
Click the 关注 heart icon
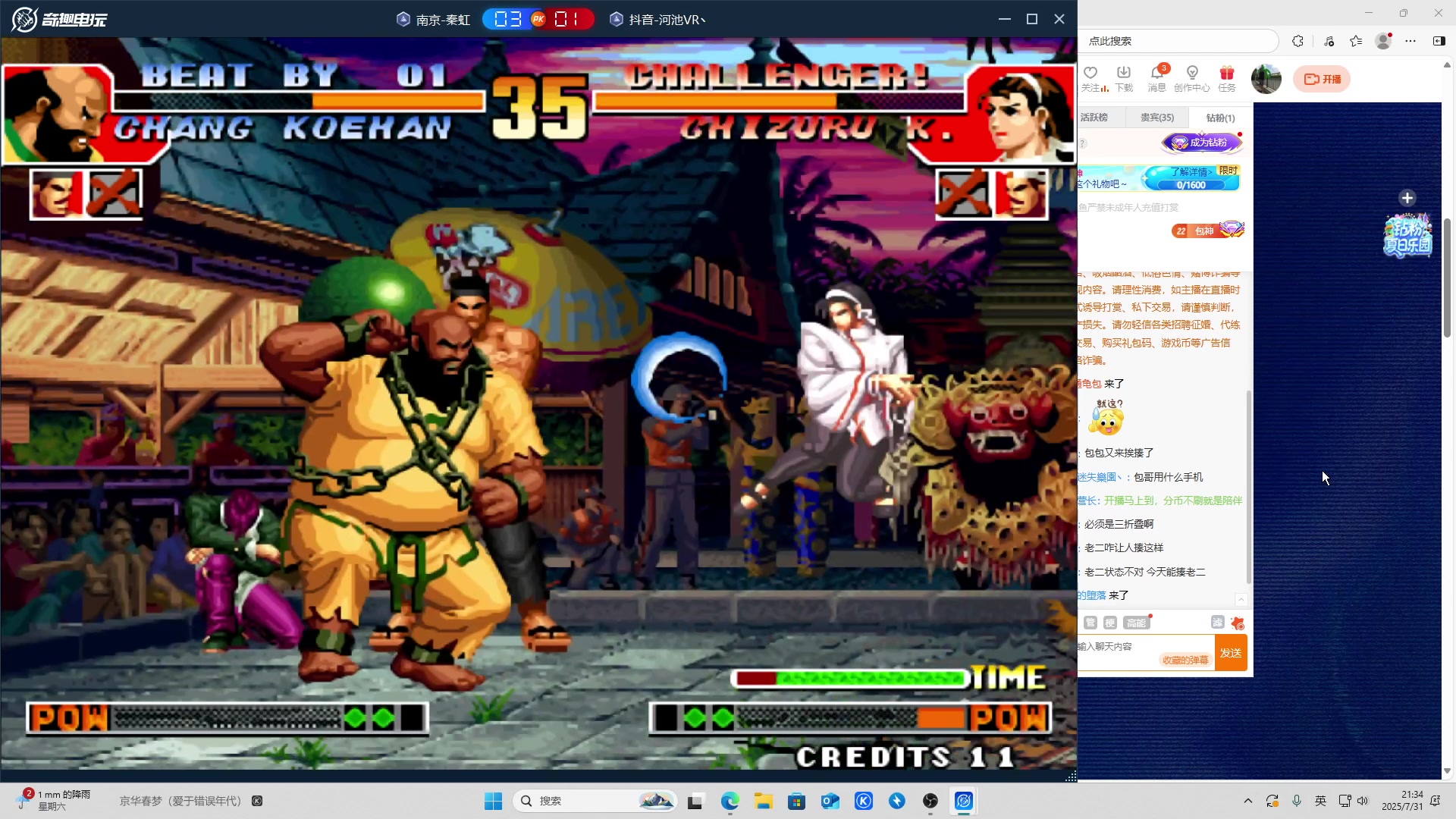[x=1090, y=73]
